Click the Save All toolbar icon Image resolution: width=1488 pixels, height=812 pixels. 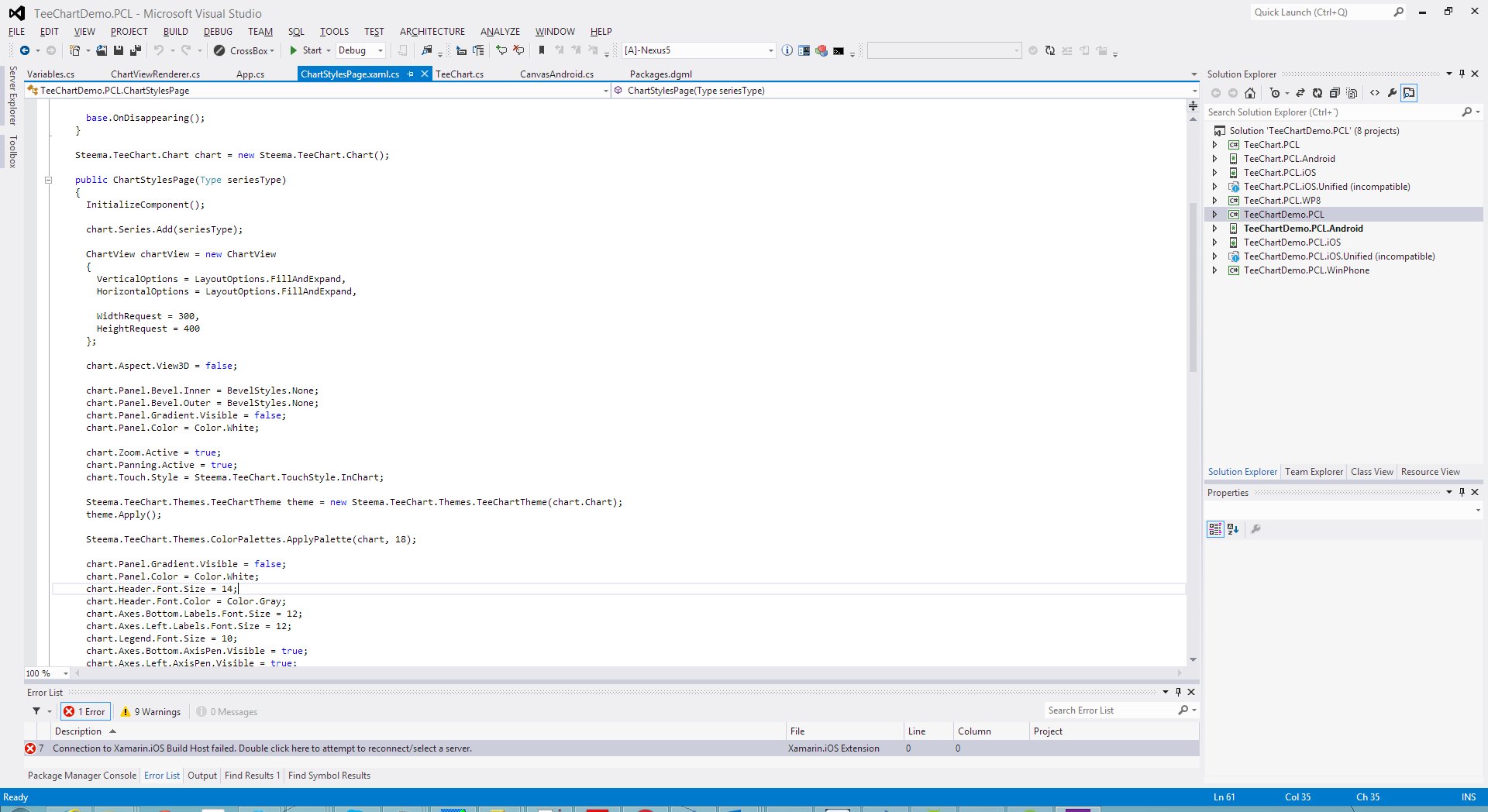[136, 50]
